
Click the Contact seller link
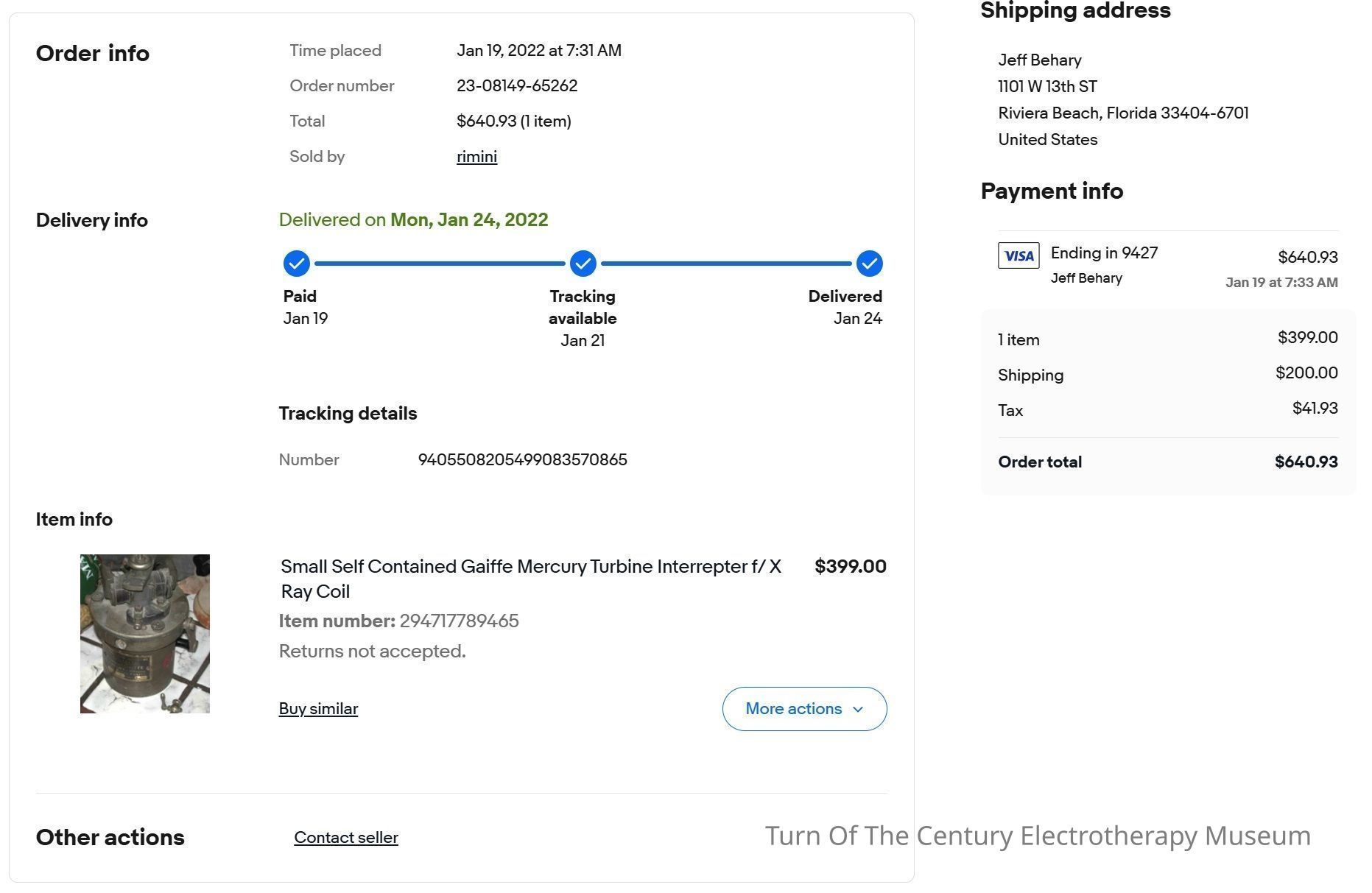click(346, 838)
